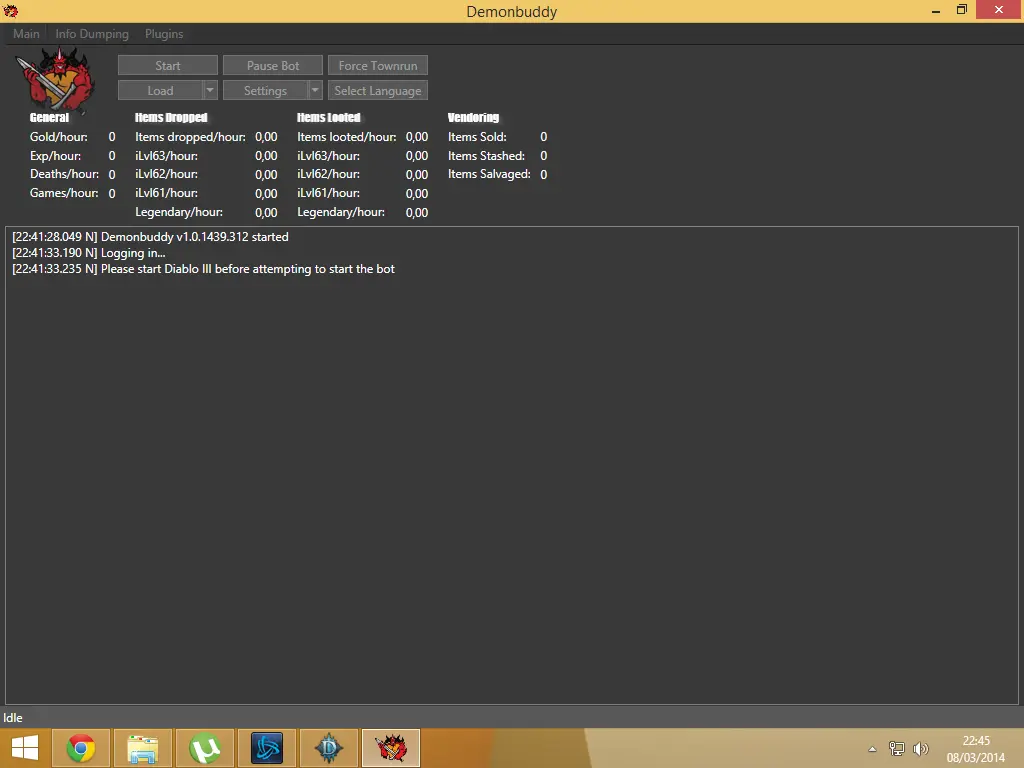This screenshot has height=768, width=1024.
Task: Open the Windows Start button
Action: pyautogui.click(x=25, y=748)
